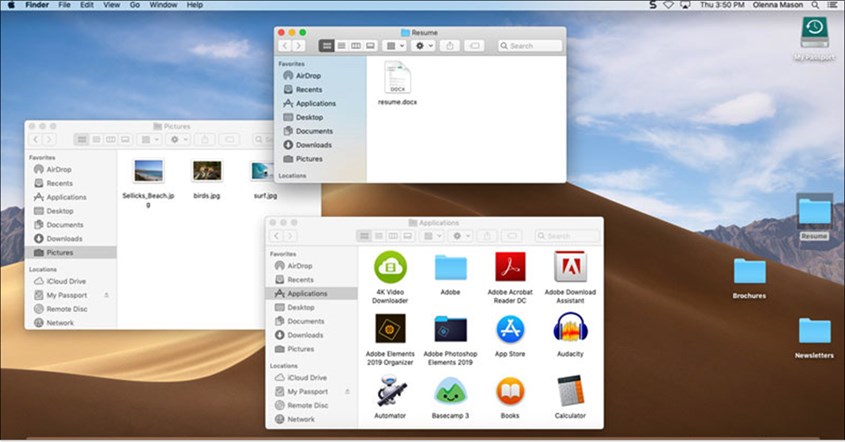Open the View menu
Image resolution: width=845 pixels, height=442 pixels.
click(112, 5)
